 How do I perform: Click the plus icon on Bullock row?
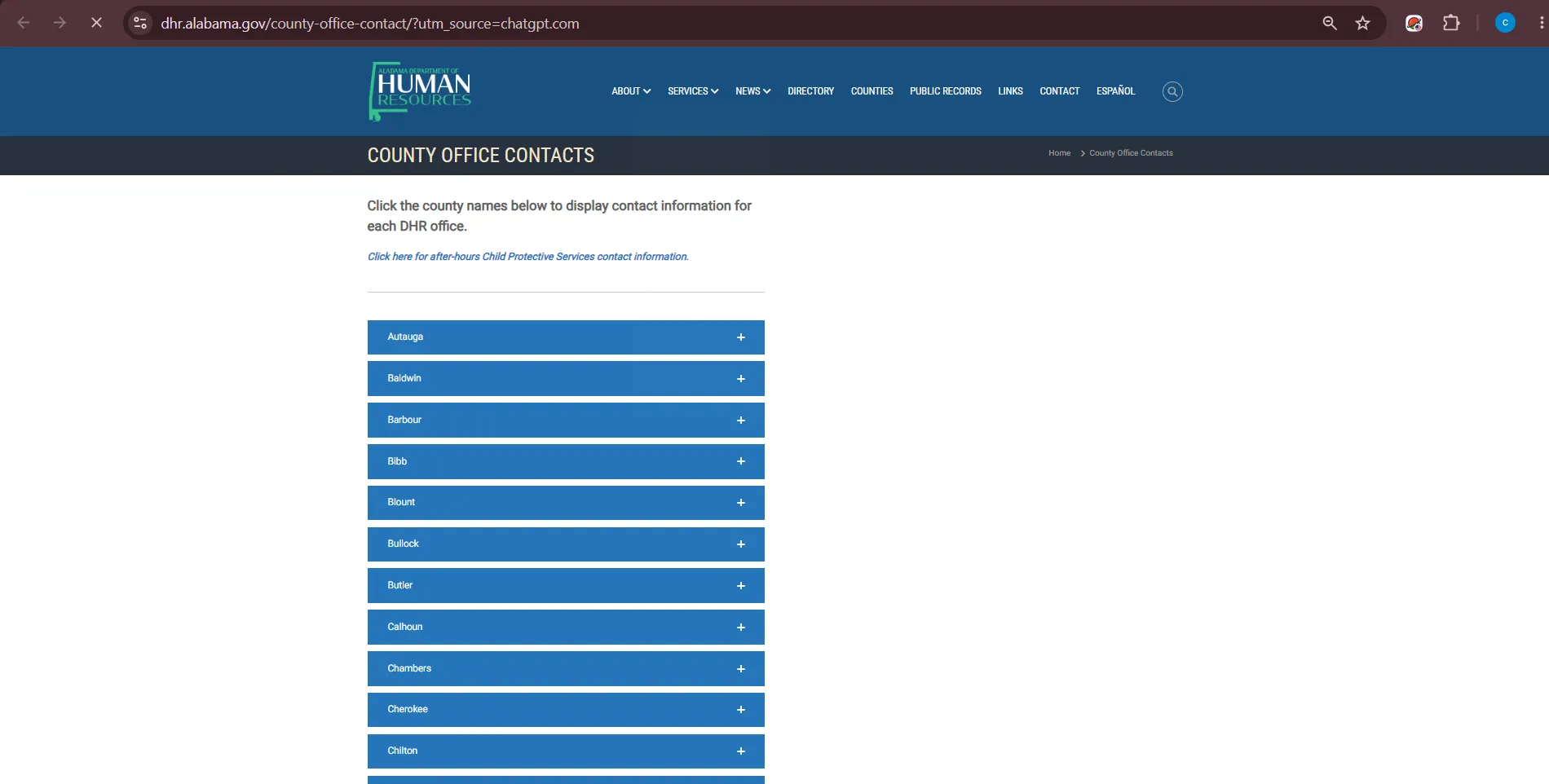[x=741, y=544]
